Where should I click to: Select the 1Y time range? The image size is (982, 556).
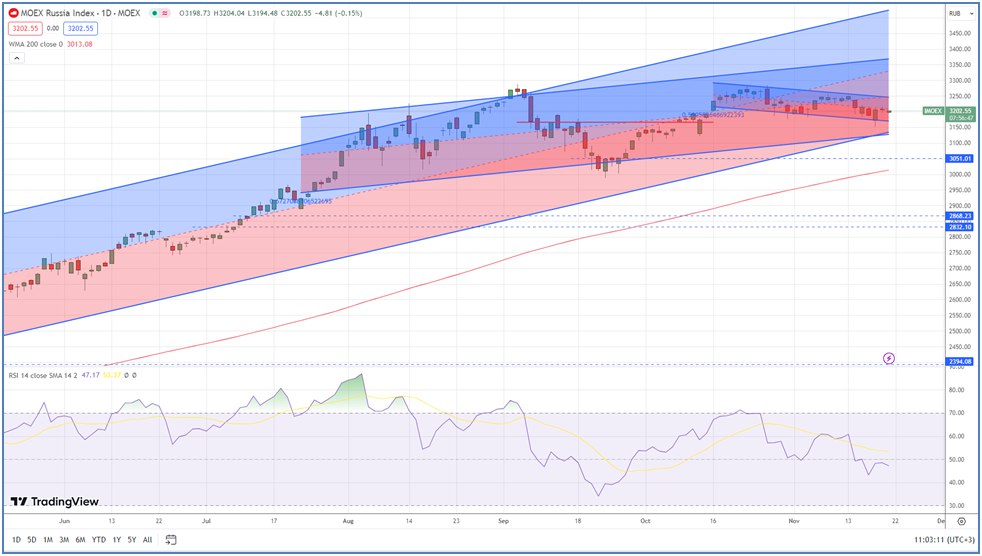116,540
